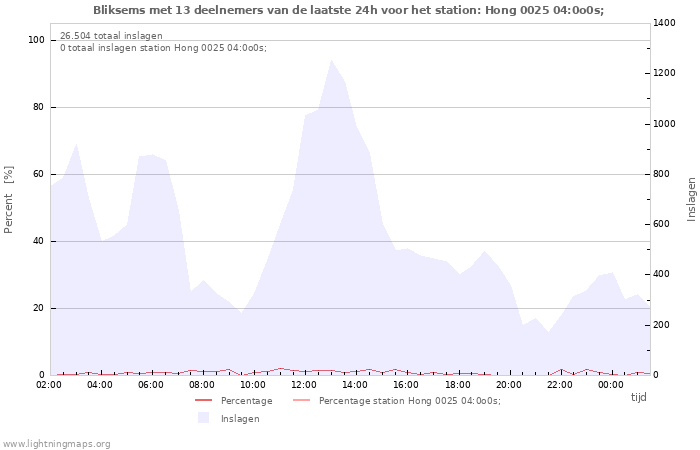Screen dimensions: 700x450
Task: Click the pink Percentage station legend line
Action: tap(300, 401)
